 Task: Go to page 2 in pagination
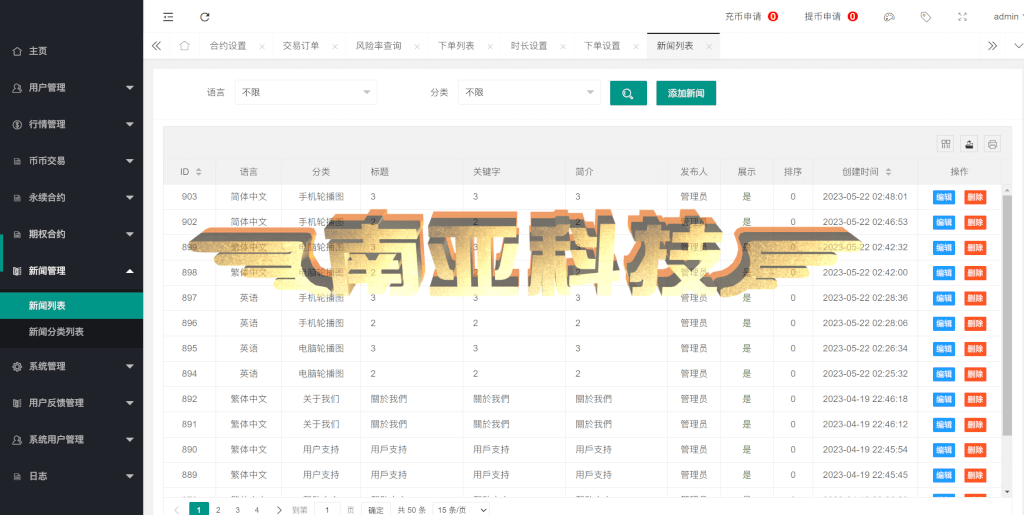218,510
